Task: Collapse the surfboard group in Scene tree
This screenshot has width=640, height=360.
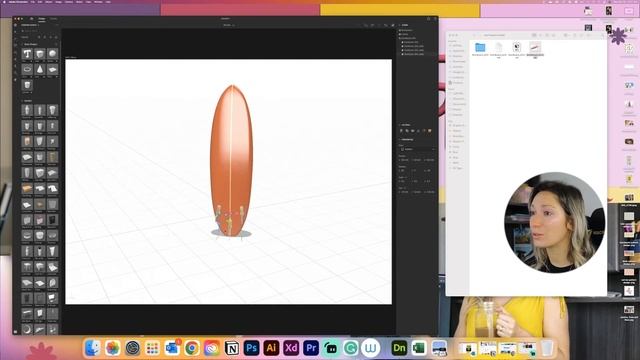Action: (400, 38)
